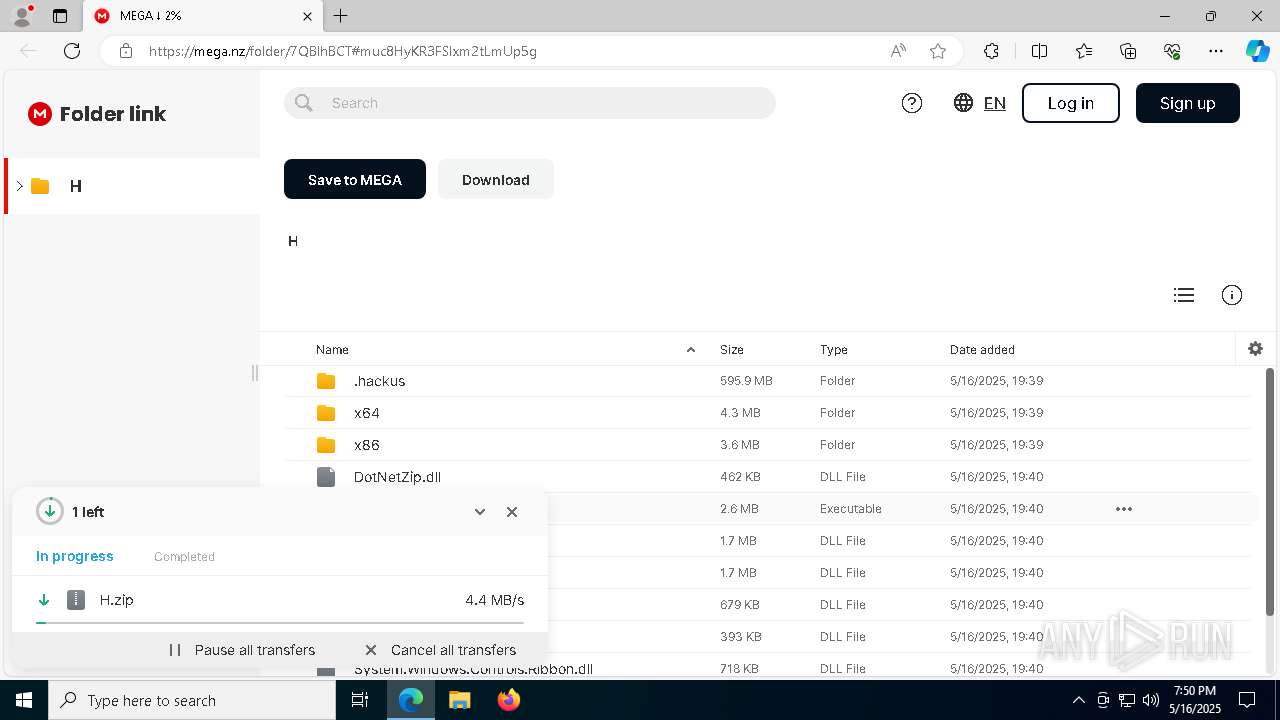Open Task View on taskbar
This screenshot has width=1280, height=720.
tap(360, 700)
